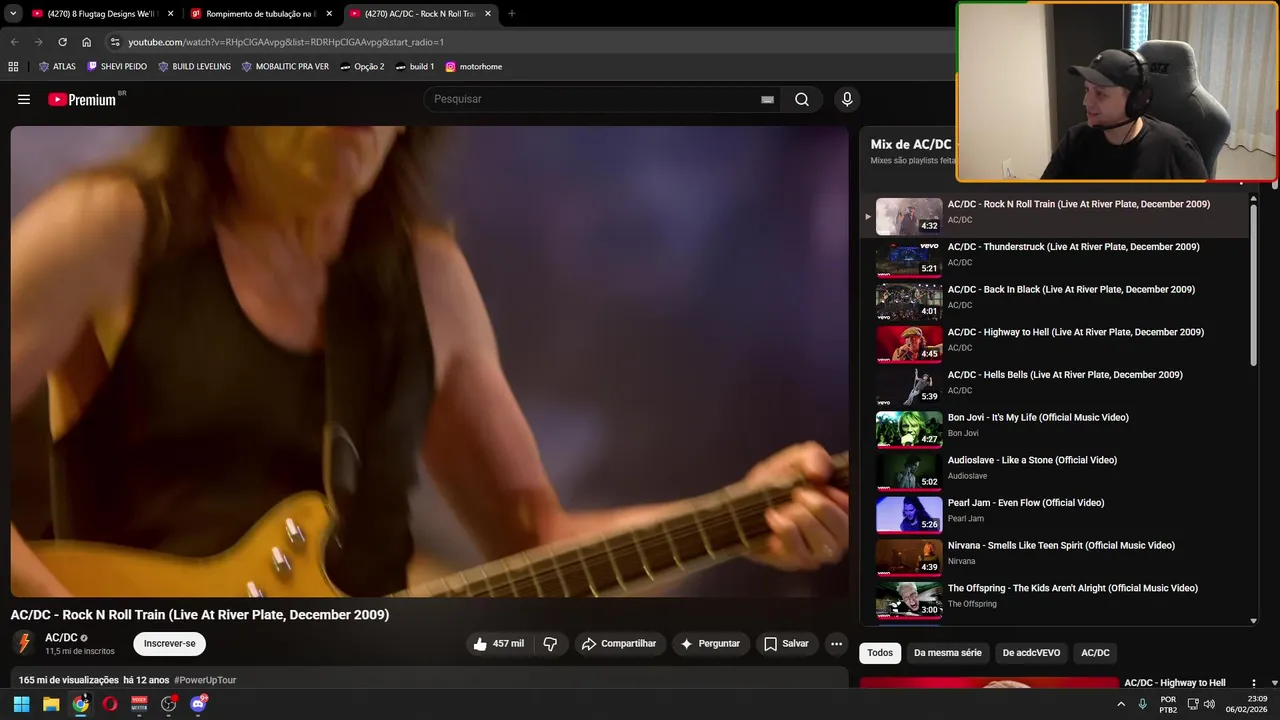
Task: Open volume control in system tray
Action: click(x=1209, y=704)
